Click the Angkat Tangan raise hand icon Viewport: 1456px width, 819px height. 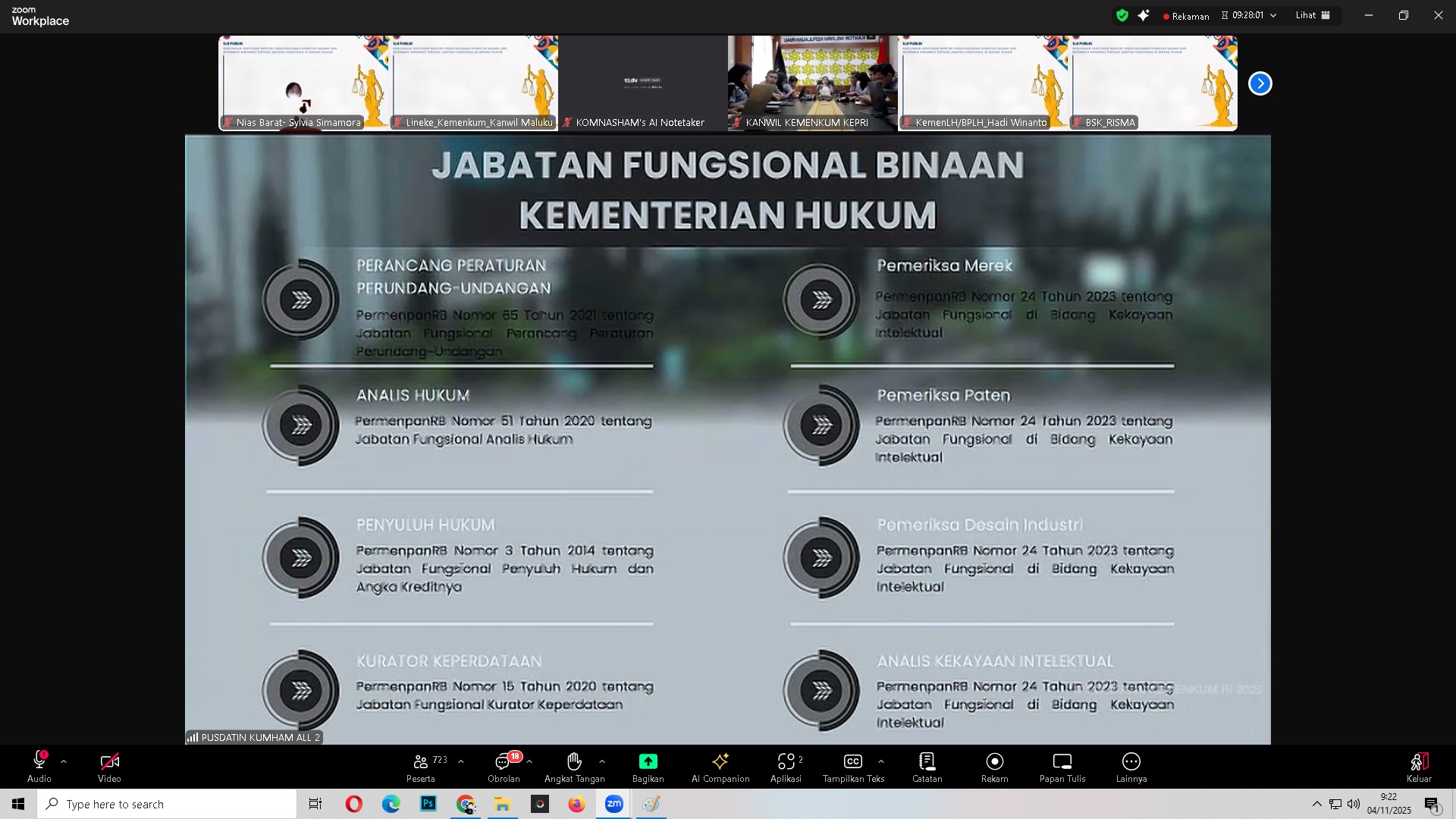click(574, 761)
